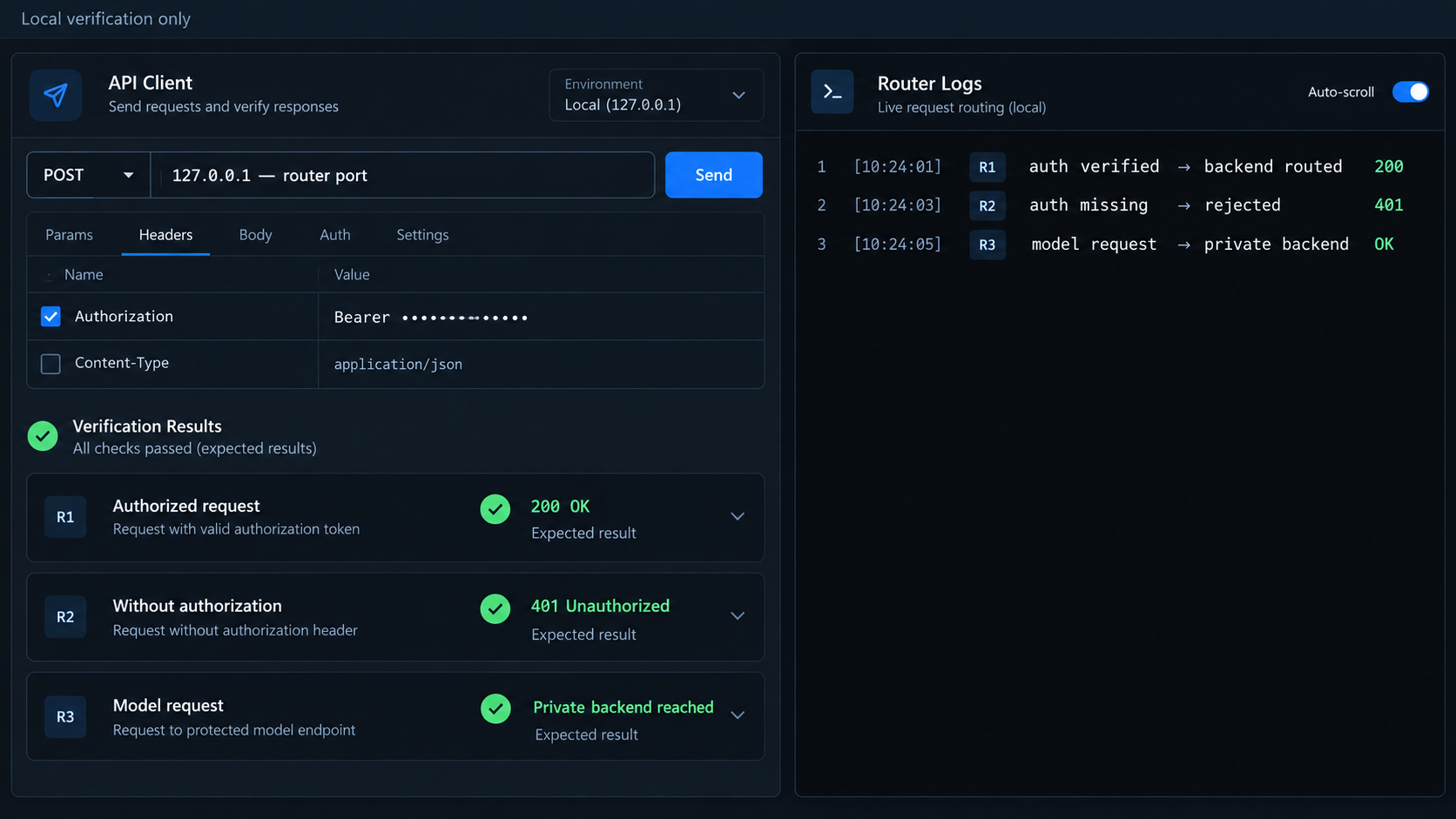Send the request with Send button

click(713, 175)
